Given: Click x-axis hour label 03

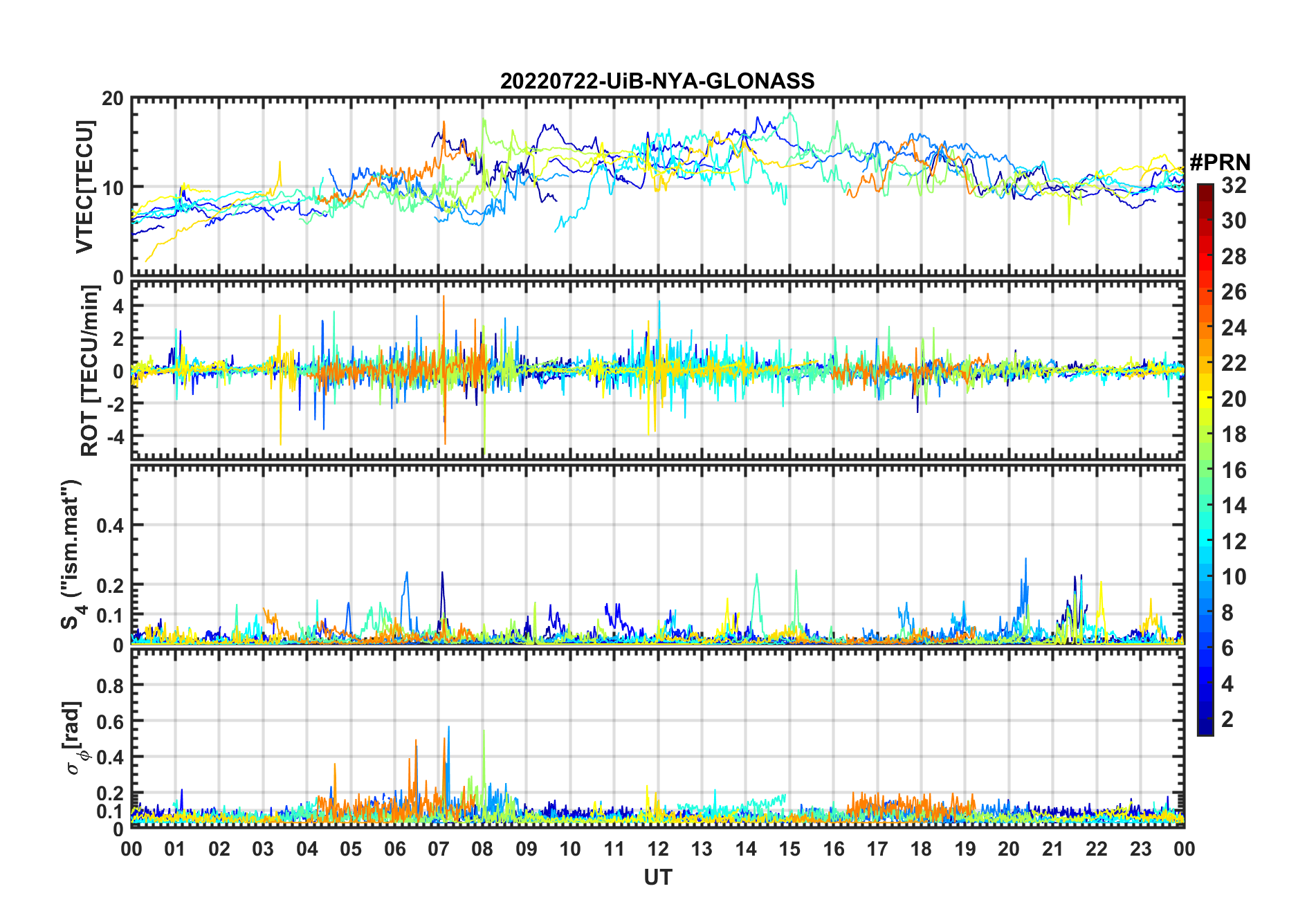Looking at the screenshot, I should click(x=263, y=849).
